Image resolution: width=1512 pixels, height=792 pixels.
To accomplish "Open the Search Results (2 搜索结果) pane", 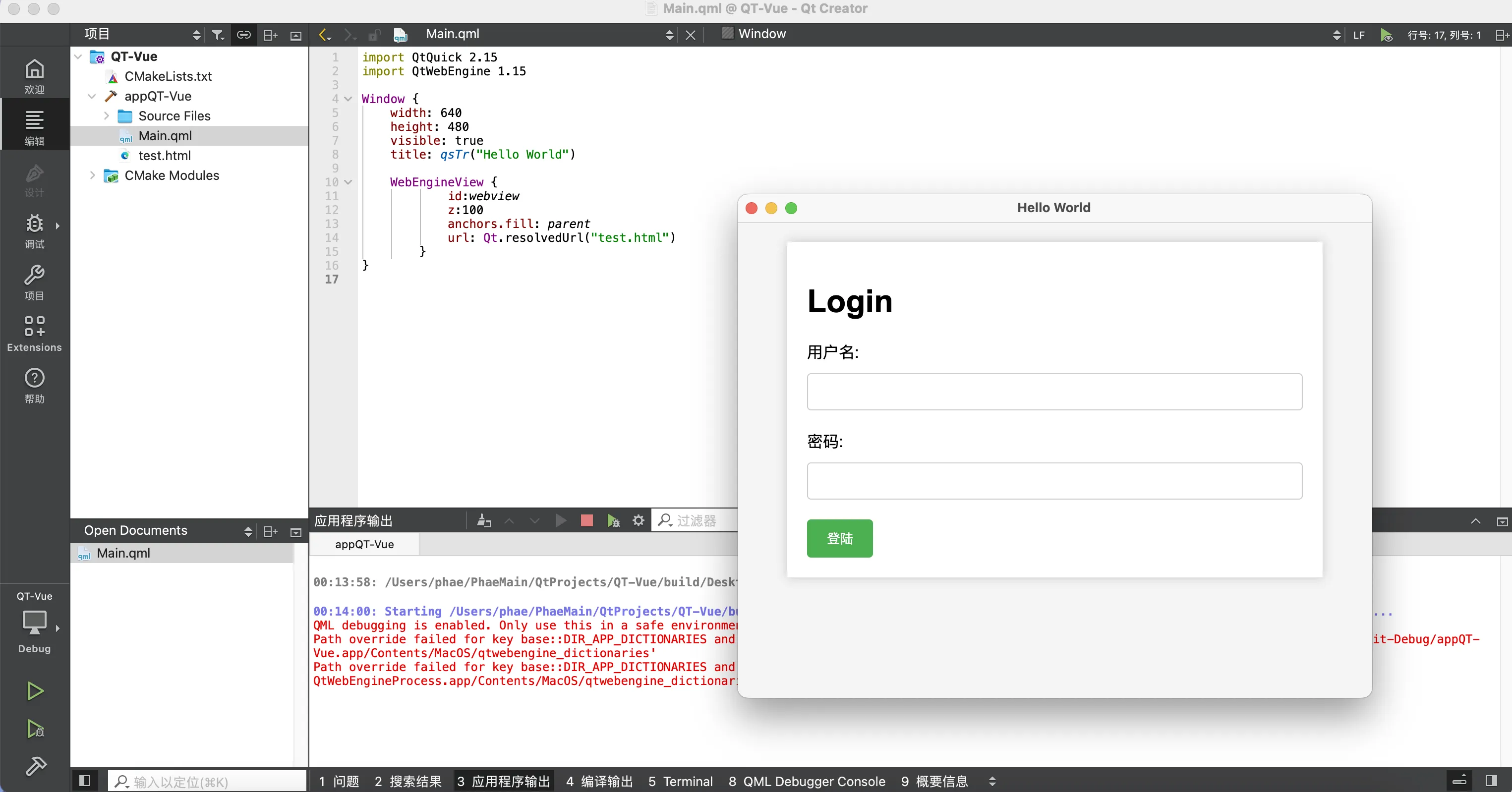I will [x=408, y=781].
